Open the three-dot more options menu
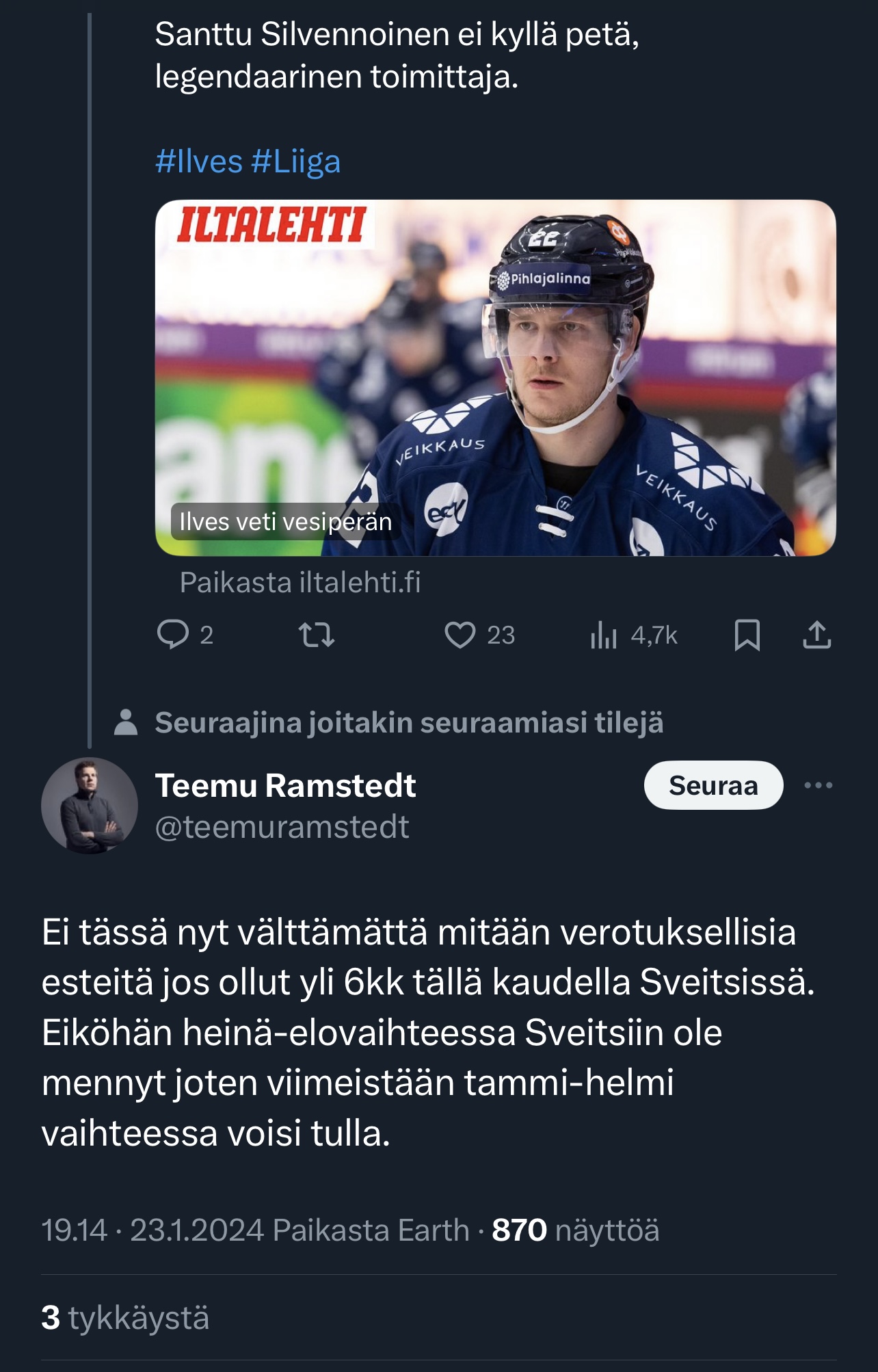The width and height of the screenshot is (878, 1372). coord(818,785)
